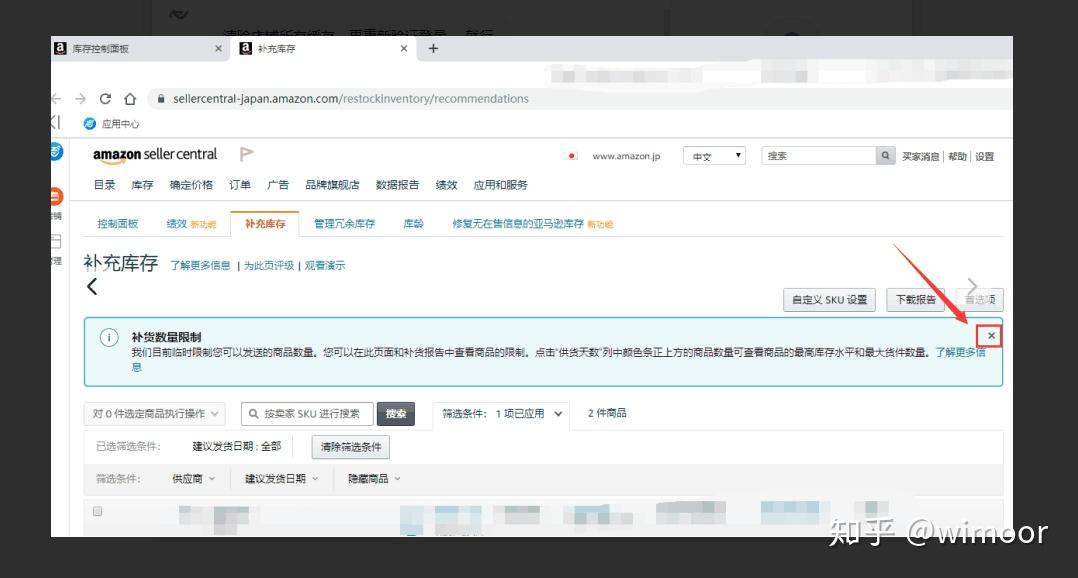Dismiss the 补货数量限制 notice with X

tap(991, 335)
